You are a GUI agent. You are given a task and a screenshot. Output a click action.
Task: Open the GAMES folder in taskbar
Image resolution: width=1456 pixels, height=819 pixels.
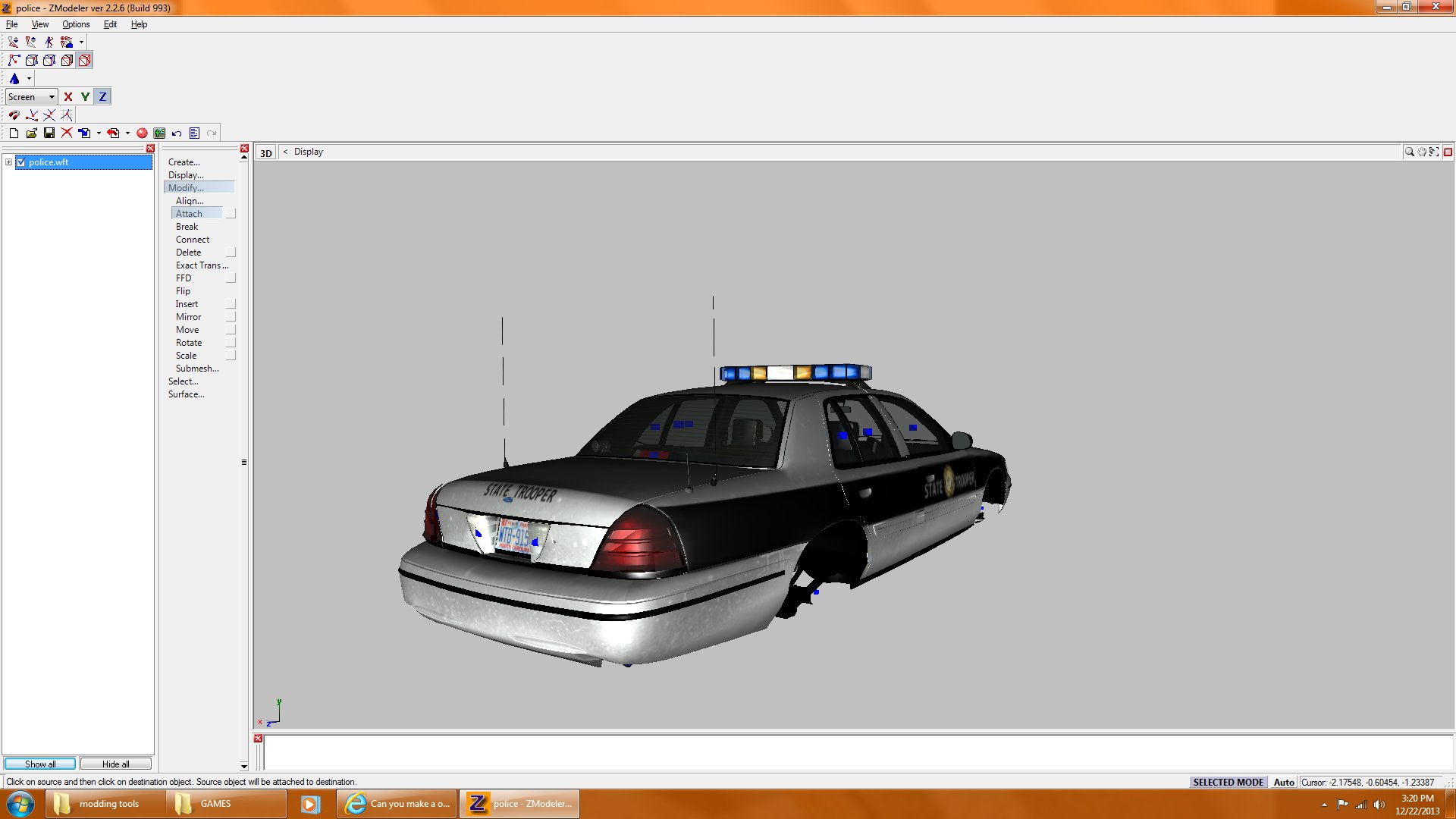pos(215,804)
